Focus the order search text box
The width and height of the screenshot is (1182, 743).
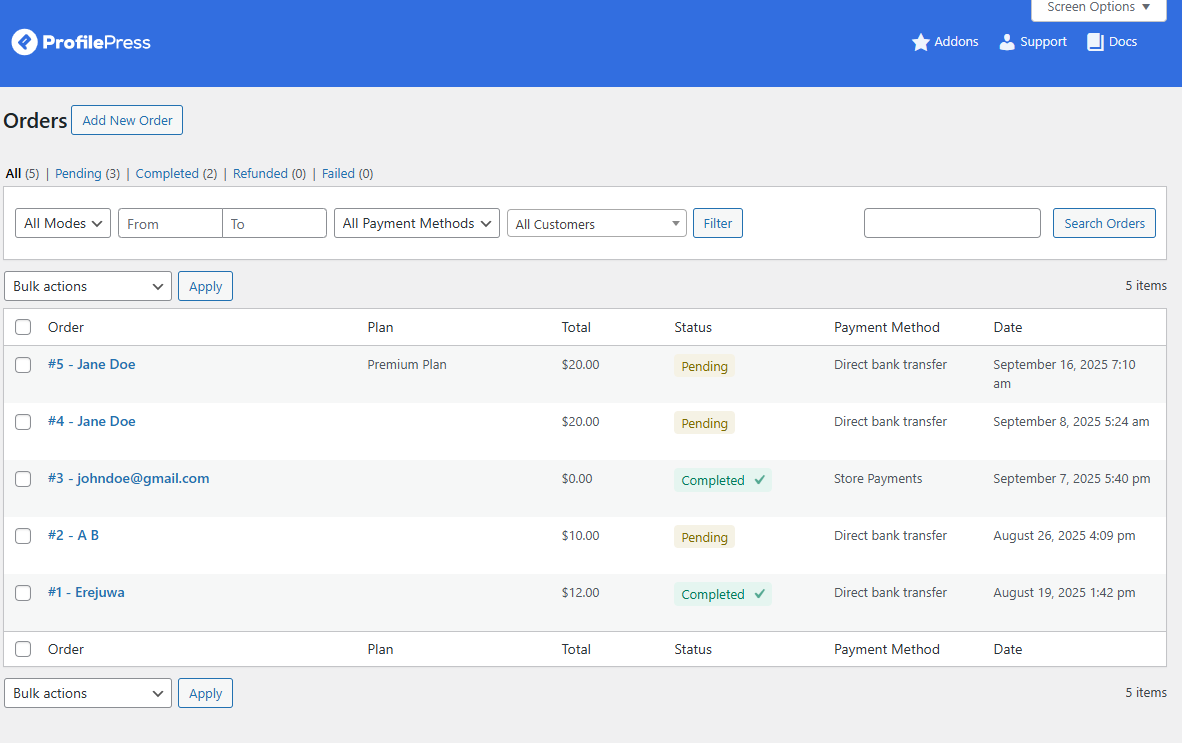point(952,223)
